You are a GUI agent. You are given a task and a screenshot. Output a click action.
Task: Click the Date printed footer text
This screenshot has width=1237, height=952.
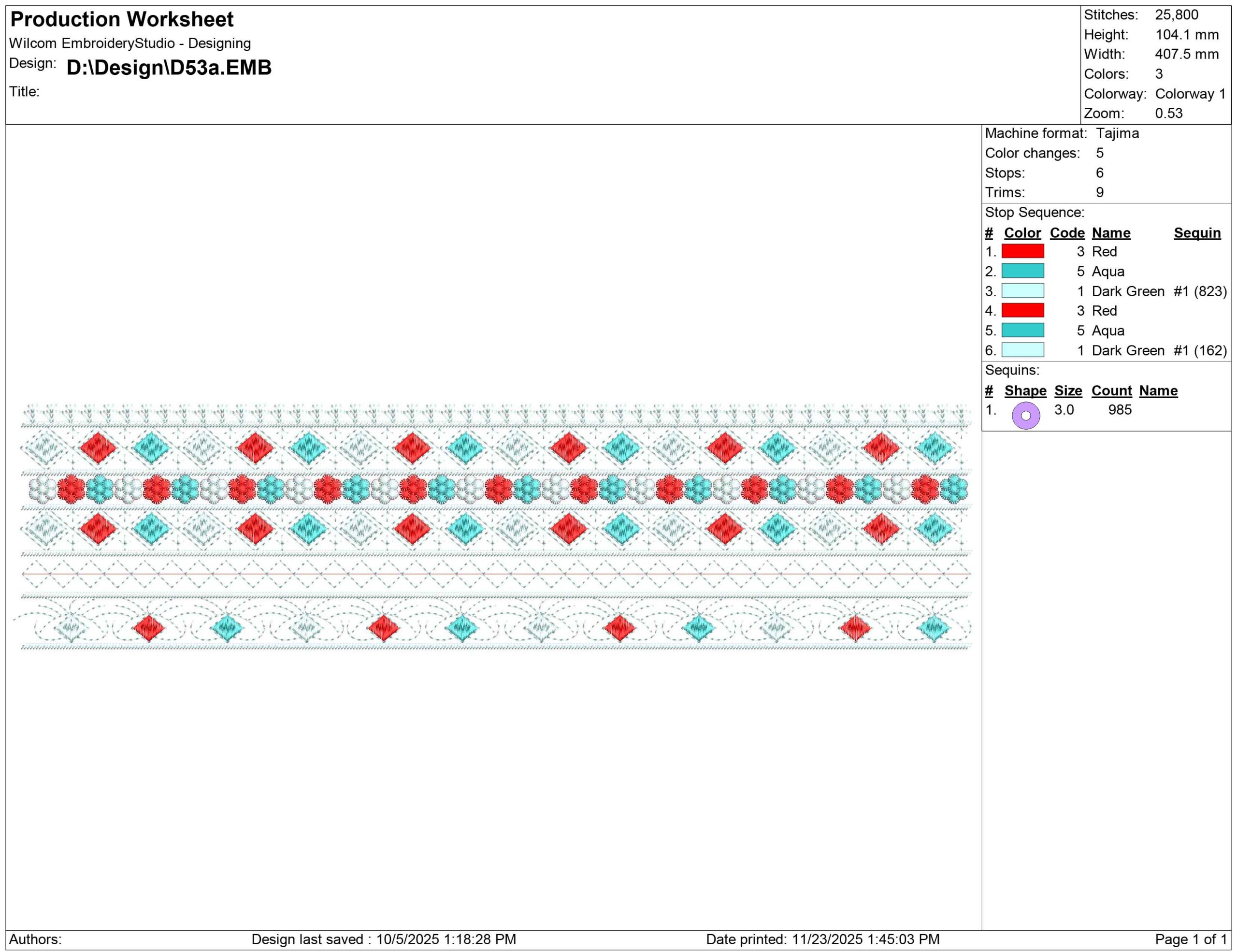pos(822,939)
